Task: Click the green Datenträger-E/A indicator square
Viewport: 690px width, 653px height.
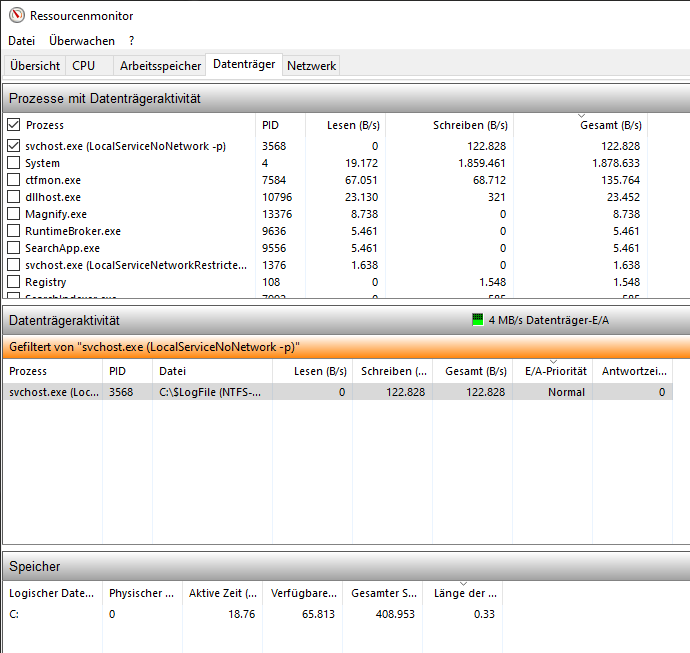Action: coord(477,319)
